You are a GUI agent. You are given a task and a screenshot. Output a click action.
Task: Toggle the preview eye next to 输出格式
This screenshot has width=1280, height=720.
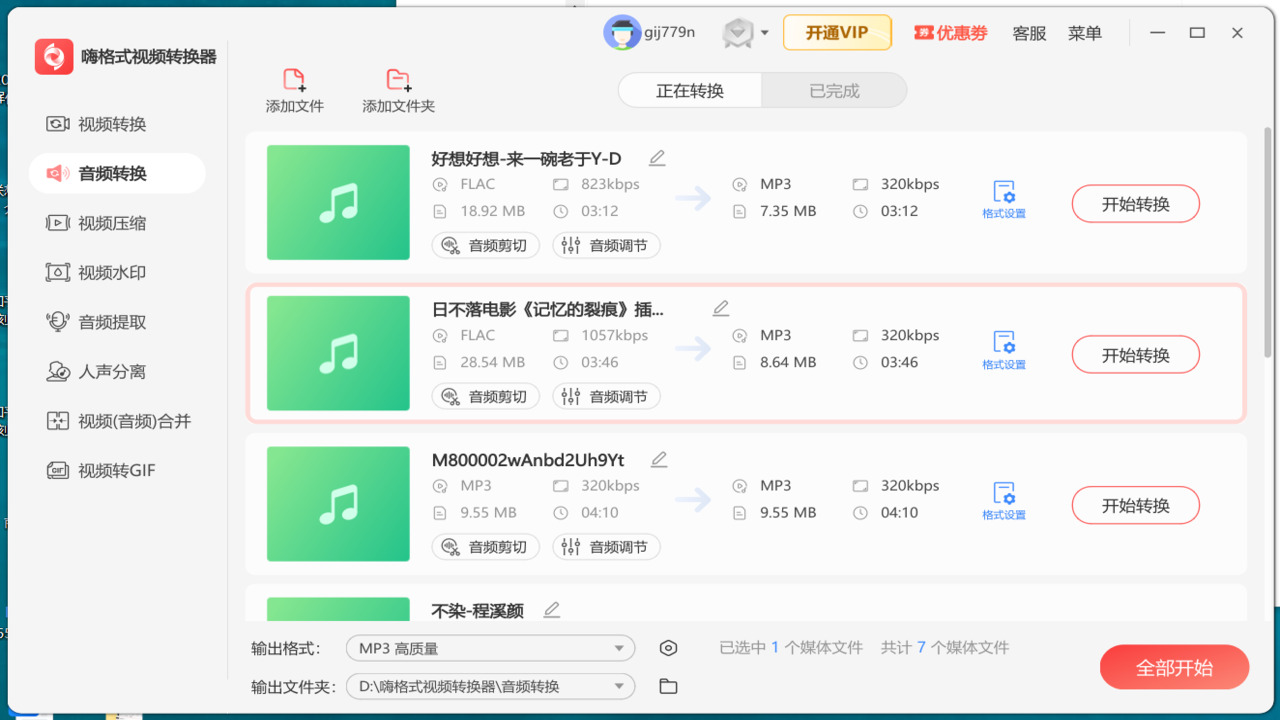click(x=668, y=647)
